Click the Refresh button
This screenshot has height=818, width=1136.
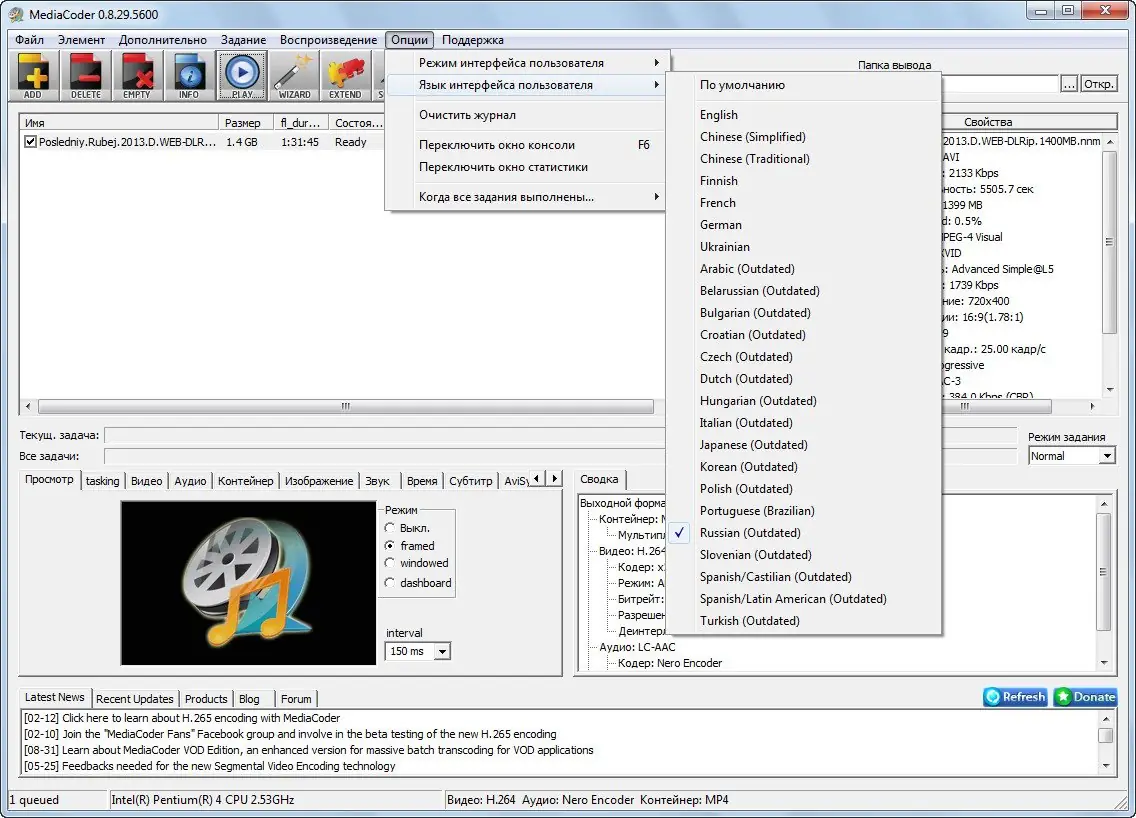[x=1015, y=697]
